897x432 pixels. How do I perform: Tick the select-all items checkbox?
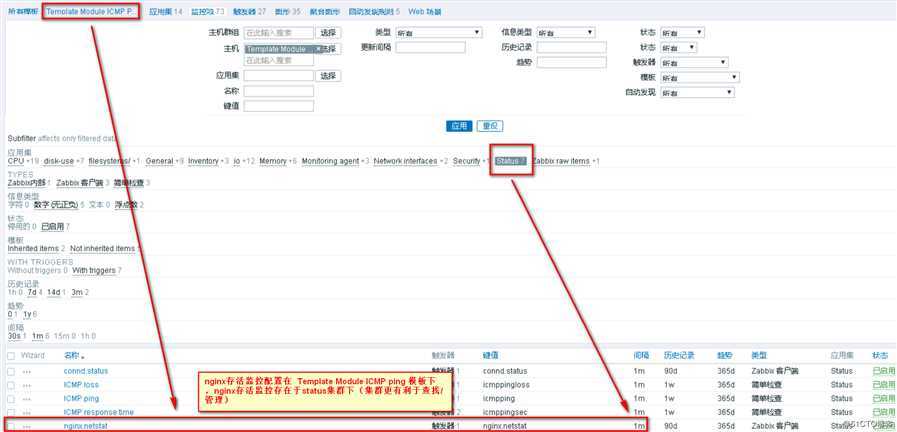[11, 356]
